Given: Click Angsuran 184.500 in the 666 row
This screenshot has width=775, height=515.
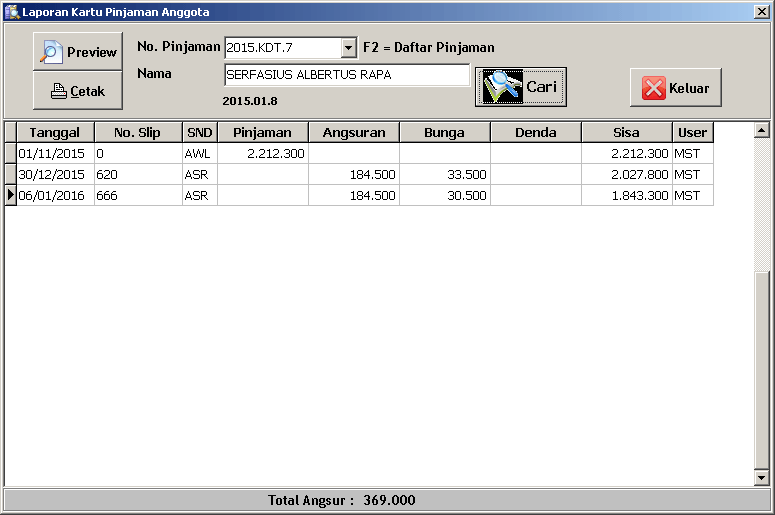Looking at the screenshot, I should coord(354,196).
